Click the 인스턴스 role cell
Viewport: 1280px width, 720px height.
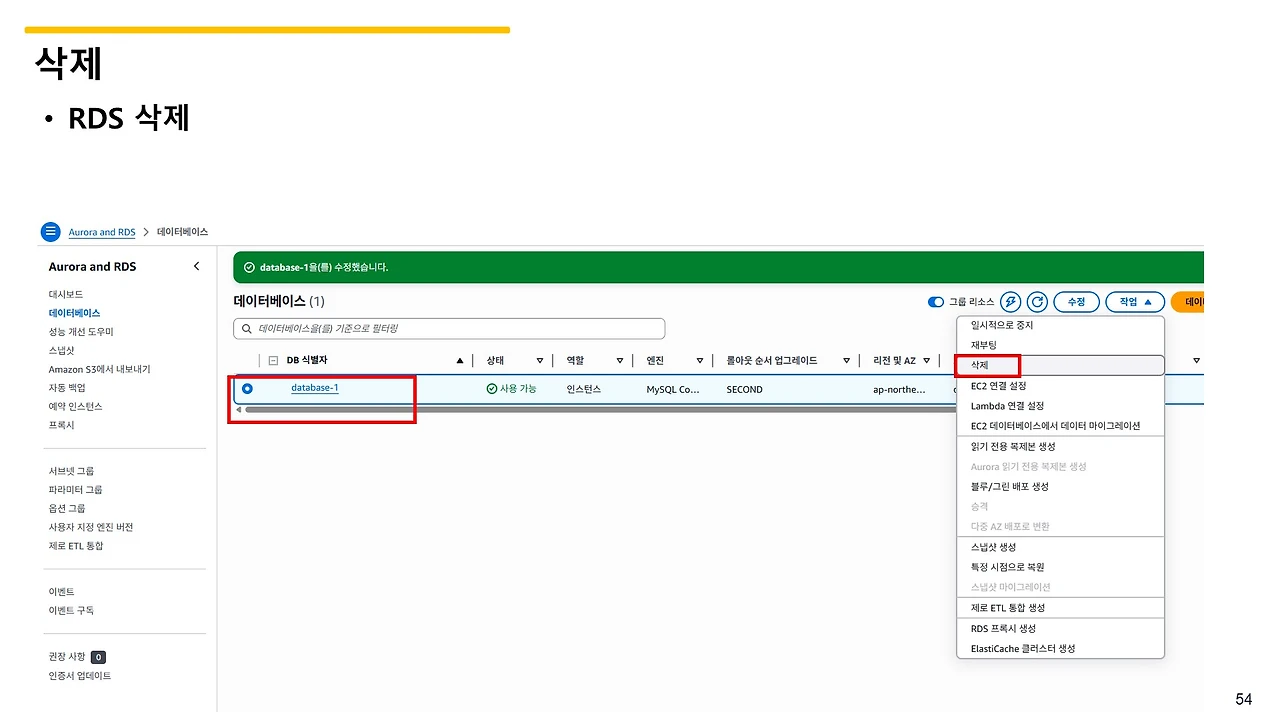tap(584, 389)
